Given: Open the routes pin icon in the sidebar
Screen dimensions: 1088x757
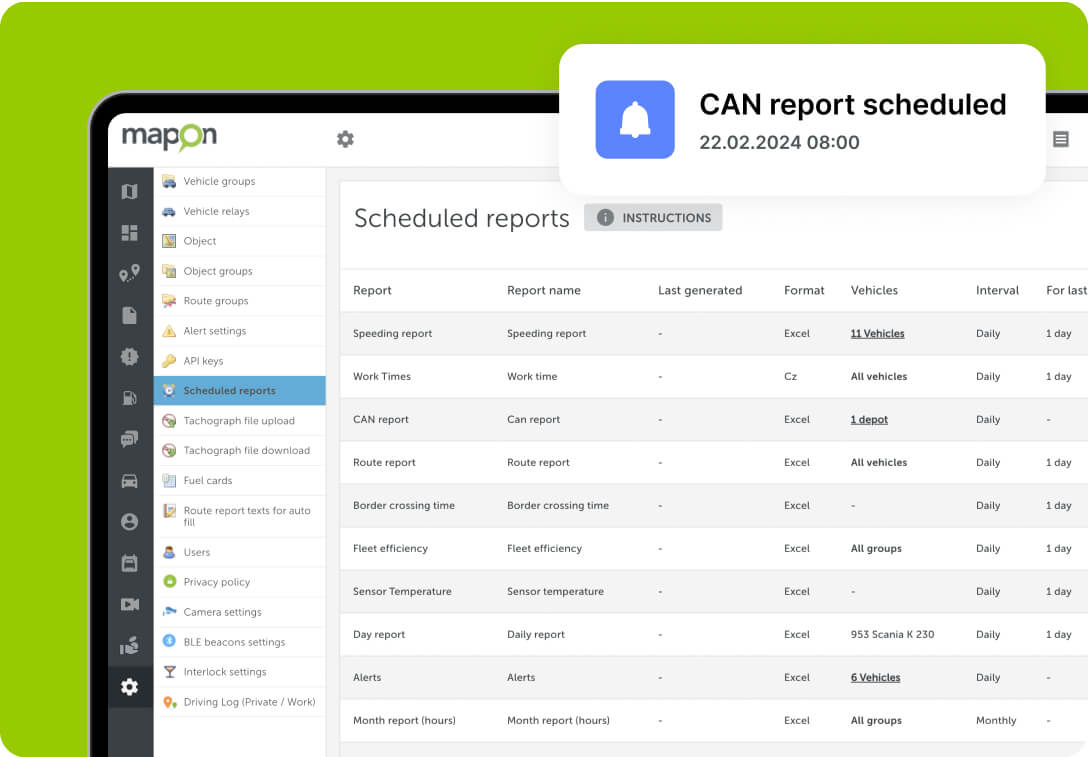Looking at the screenshot, I should 129,274.
